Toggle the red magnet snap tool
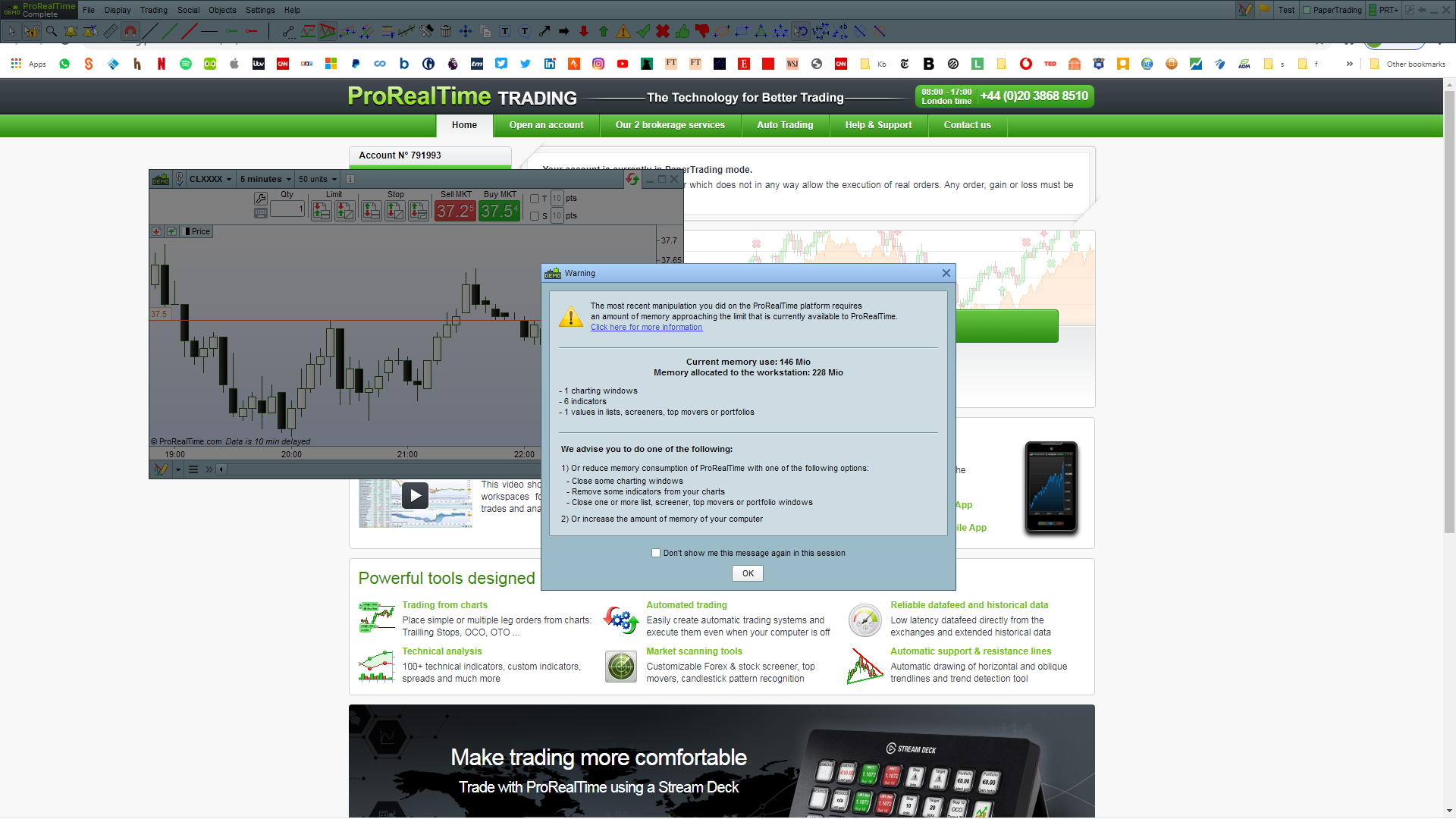The height and width of the screenshot is (819, 1456). [130, 31]
